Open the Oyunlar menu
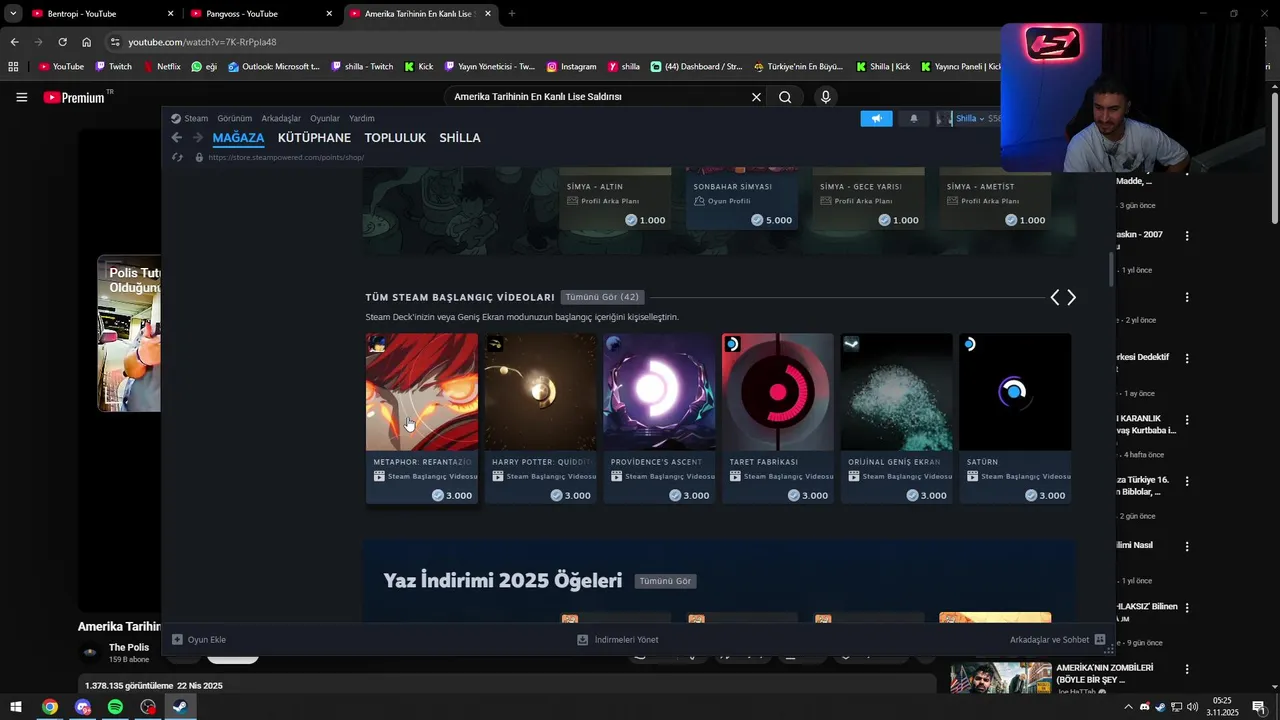Viewport: 1280px width, 720px height. (x=325, y=118)
